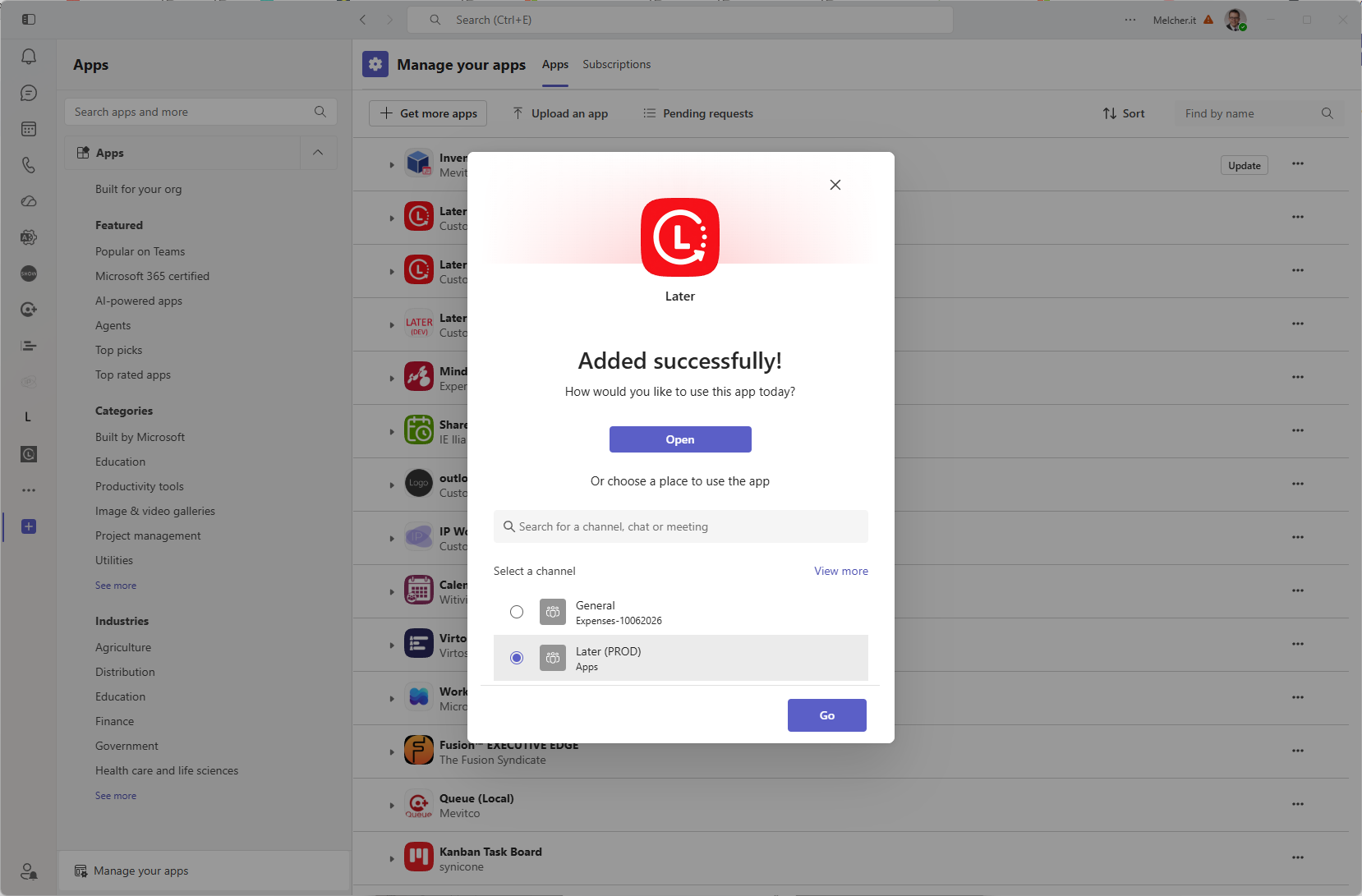This screenshot has height=896, width=1362.
Task: Open AI-powered apps list
Action: tap(139, 301)
